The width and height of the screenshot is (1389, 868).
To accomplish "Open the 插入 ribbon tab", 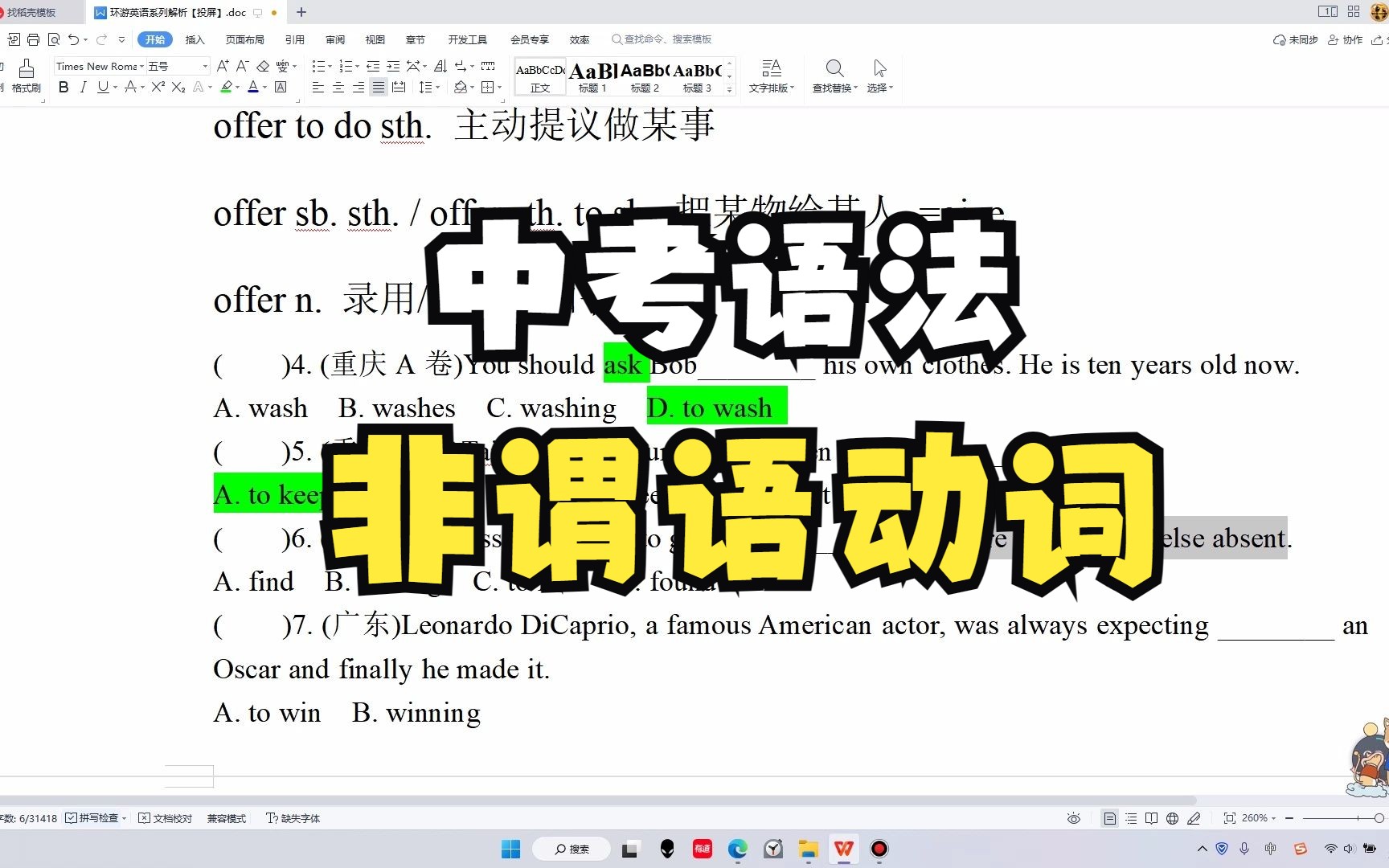I will [x=195, y=39].
